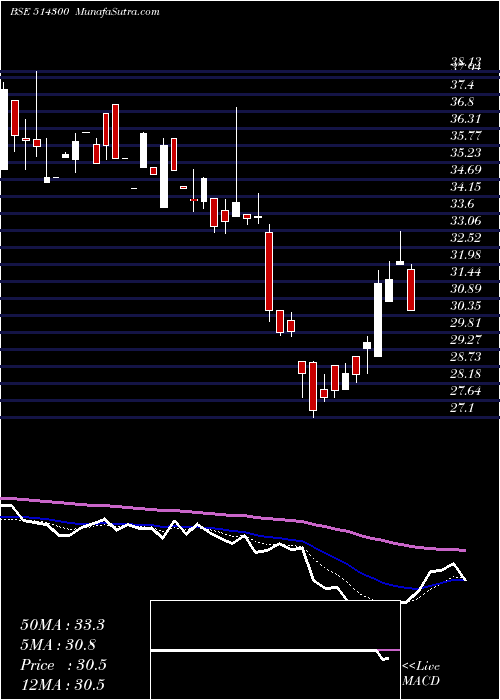Click the 50MA : 33.3 readout
500x700 pixels.
click(x=62, y=625)
